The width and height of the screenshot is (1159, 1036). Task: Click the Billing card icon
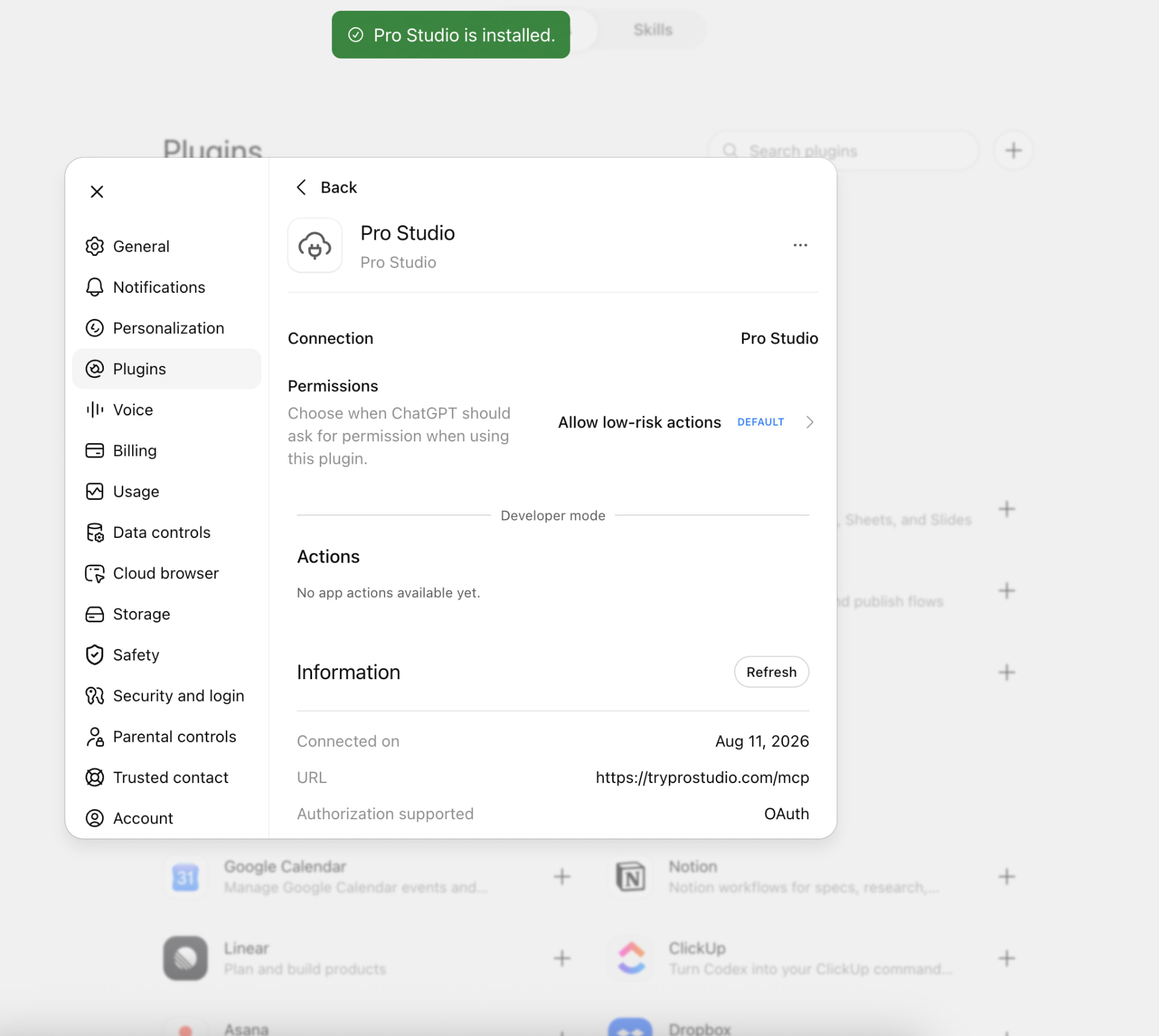(95, 450)
